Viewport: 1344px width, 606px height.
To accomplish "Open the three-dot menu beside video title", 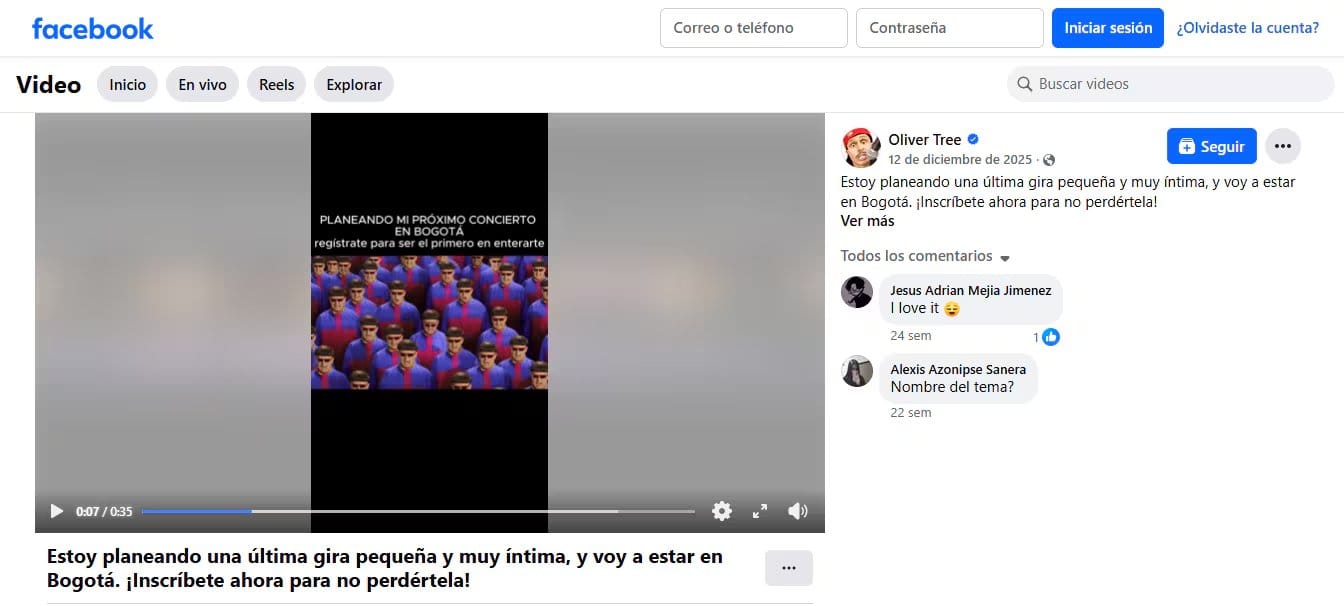I will 789,568.
